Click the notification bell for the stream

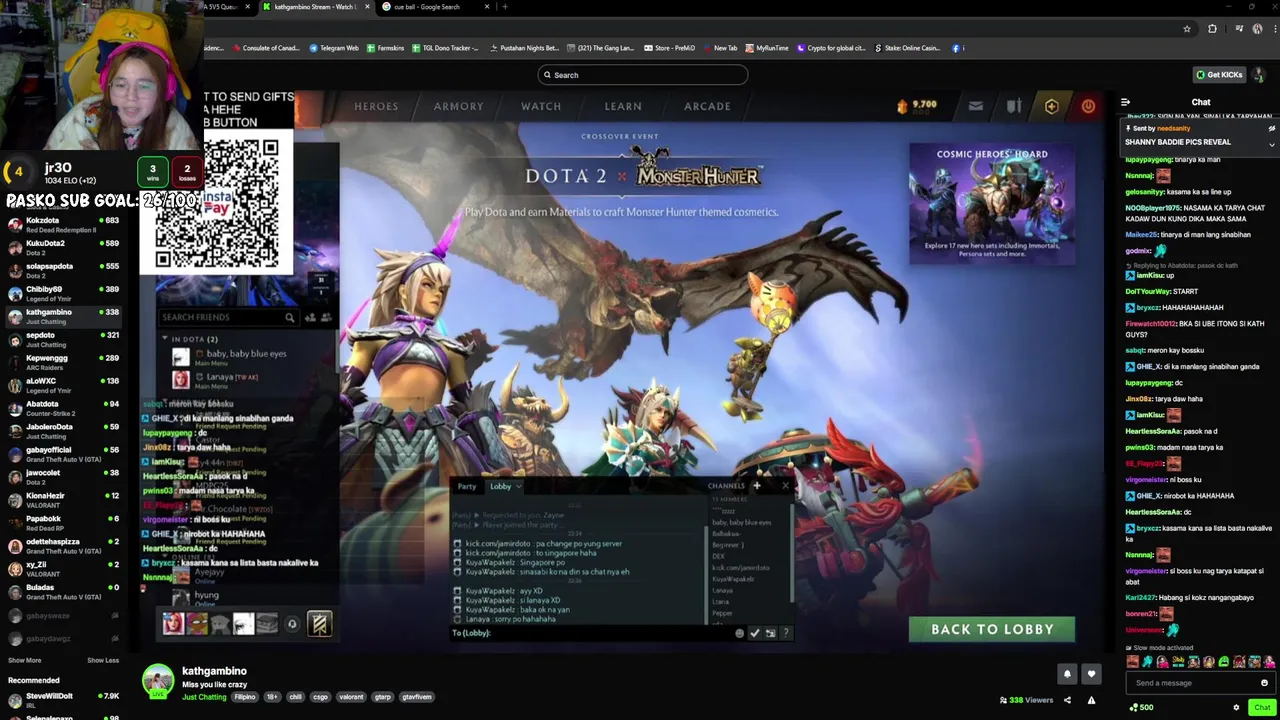(x=1067, y=674)
